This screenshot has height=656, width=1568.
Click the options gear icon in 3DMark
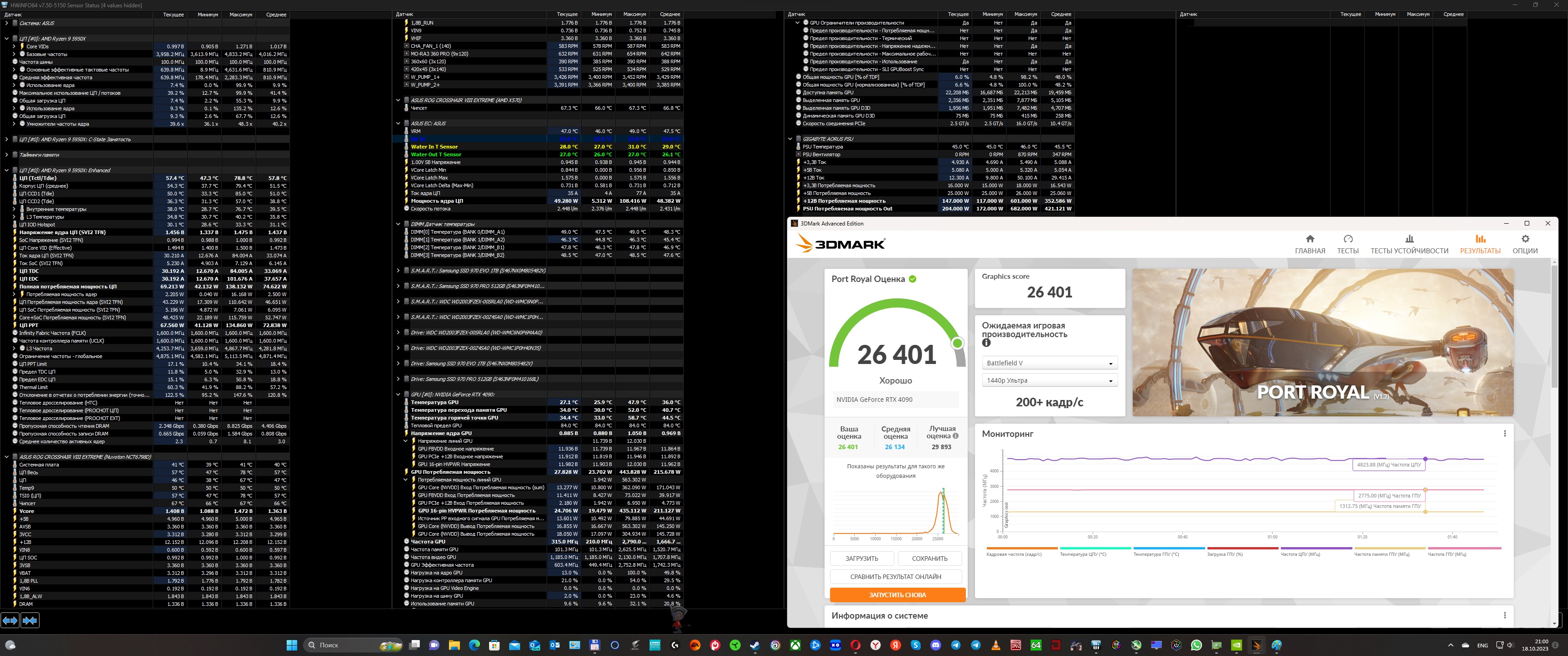[1525, 239]
